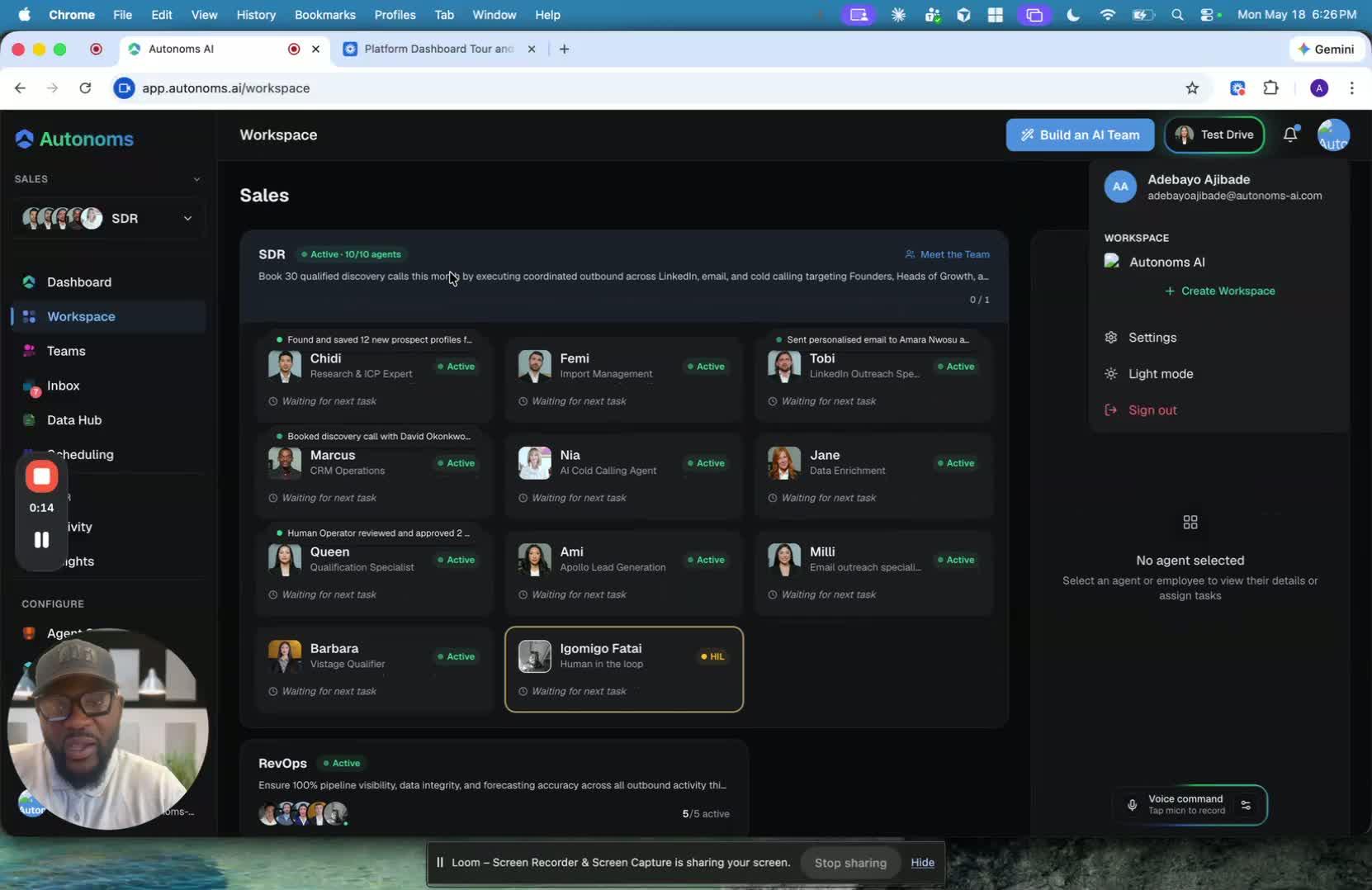
Task: Click the Test Drive button
Action: [1214, 135]
